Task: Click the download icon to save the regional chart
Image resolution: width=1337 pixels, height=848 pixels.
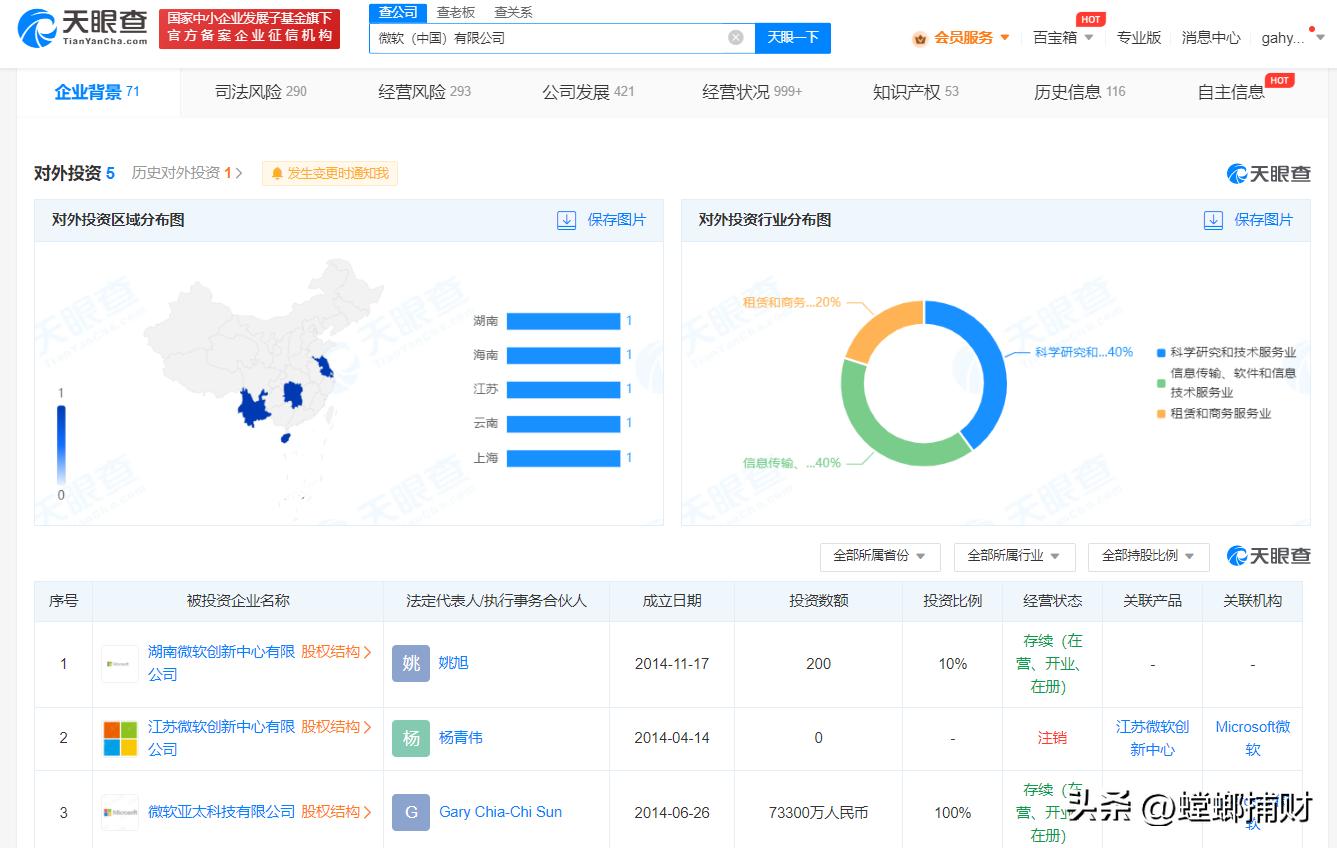Action: (x=567, y=221)
